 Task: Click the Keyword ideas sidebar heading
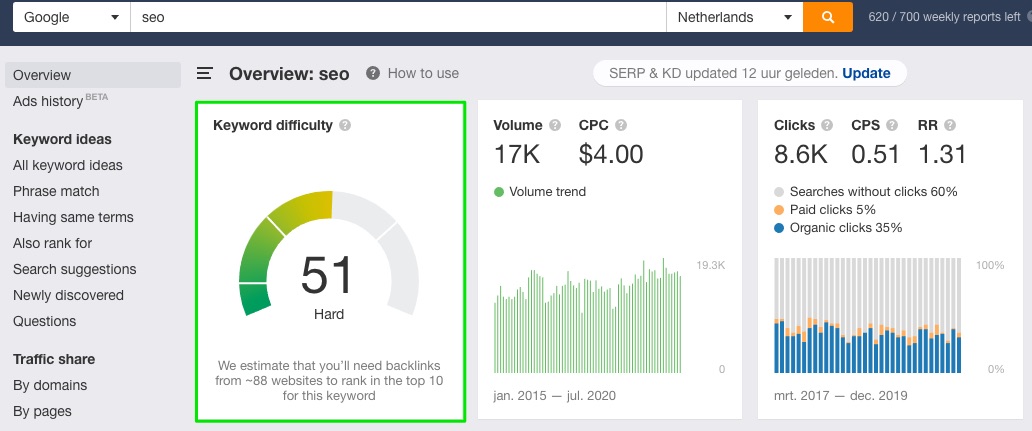(62, 139)
